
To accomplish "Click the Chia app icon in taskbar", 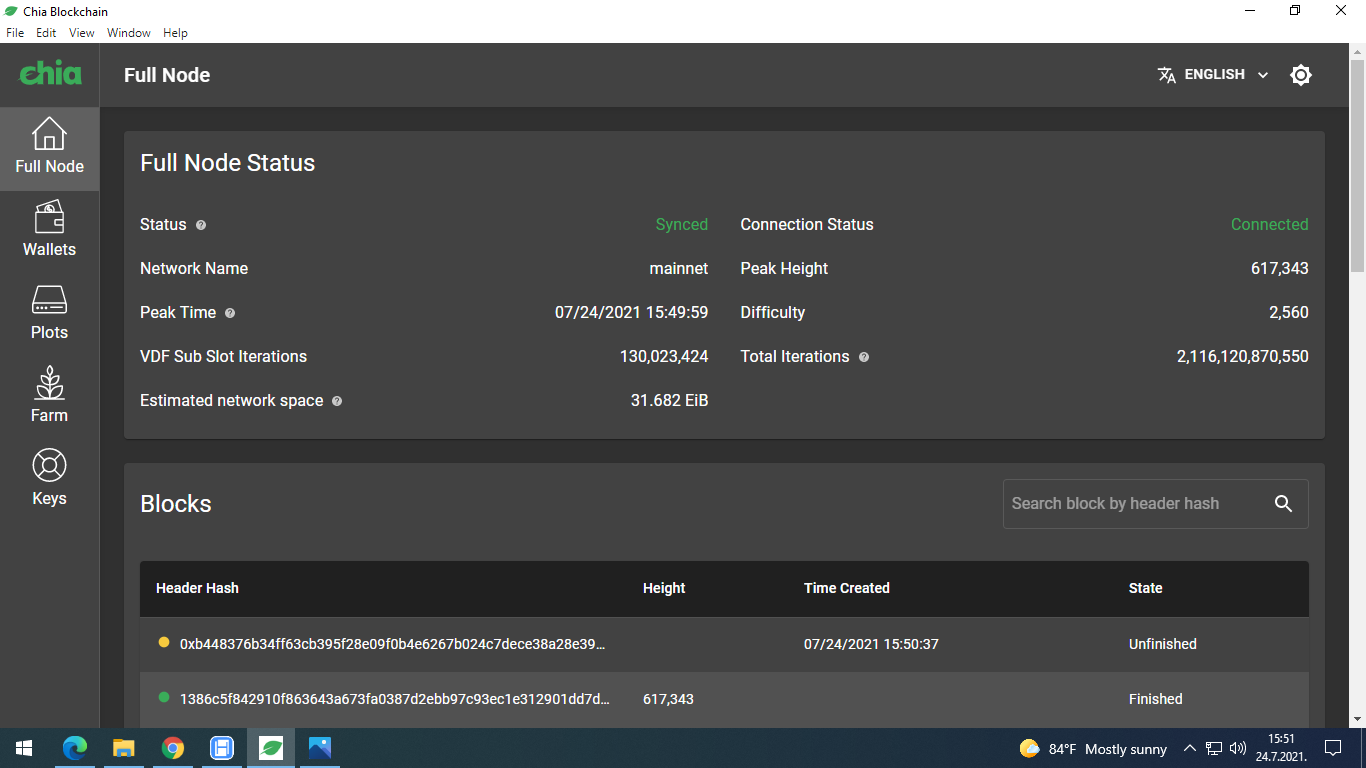I will click(270, 748).
